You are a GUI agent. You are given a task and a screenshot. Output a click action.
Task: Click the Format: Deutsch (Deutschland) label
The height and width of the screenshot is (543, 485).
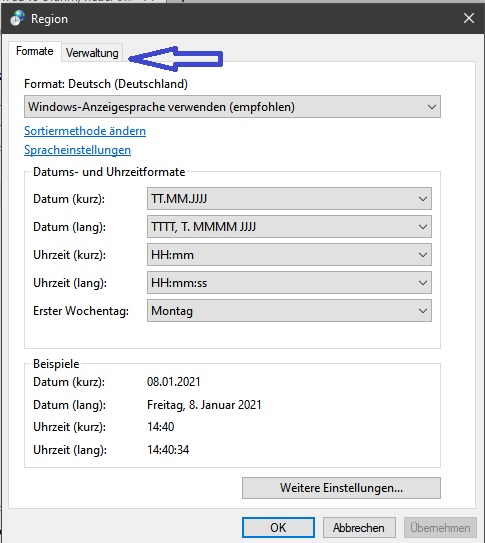(x=106, y=84)
